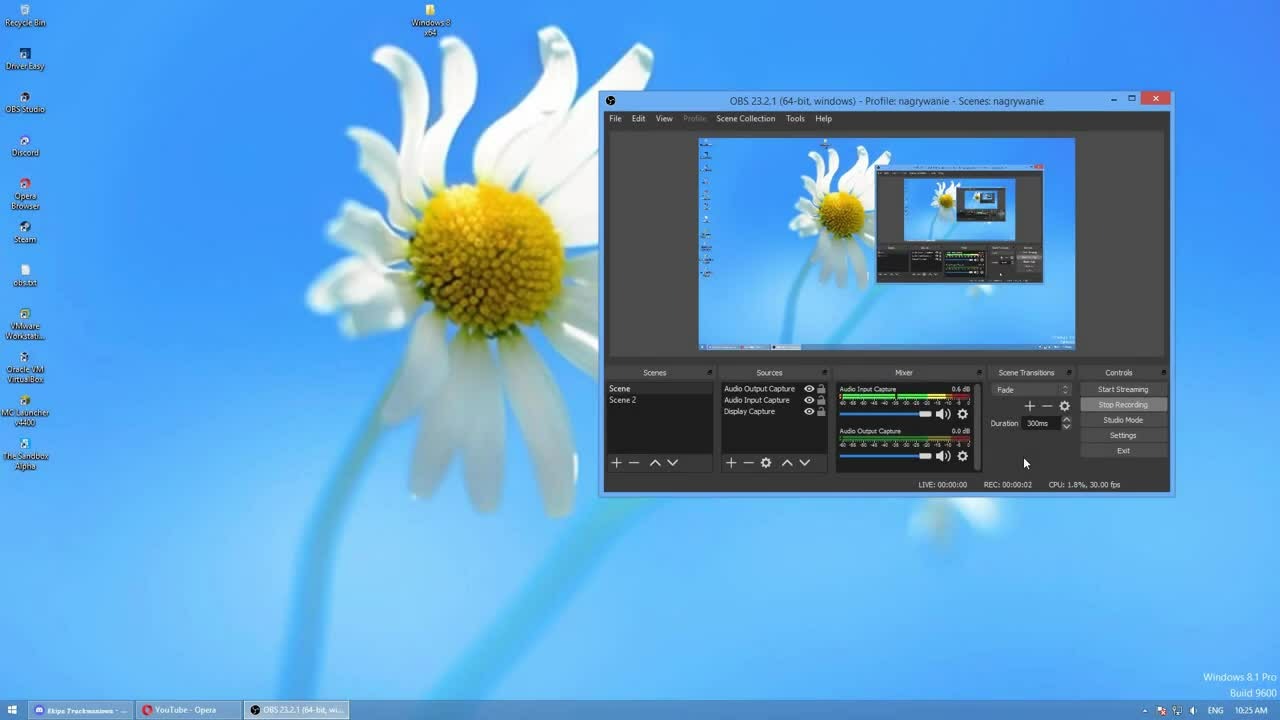Screen dimensions: 1280x720
Task: Open the Scene Collection menu
Action: [745, 118]
